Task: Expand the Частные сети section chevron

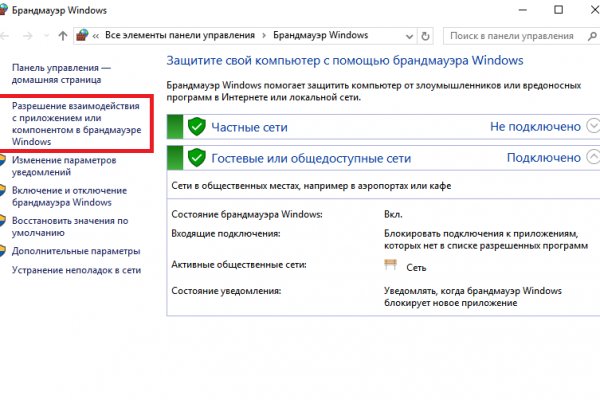Action: [x=594, y=127]
